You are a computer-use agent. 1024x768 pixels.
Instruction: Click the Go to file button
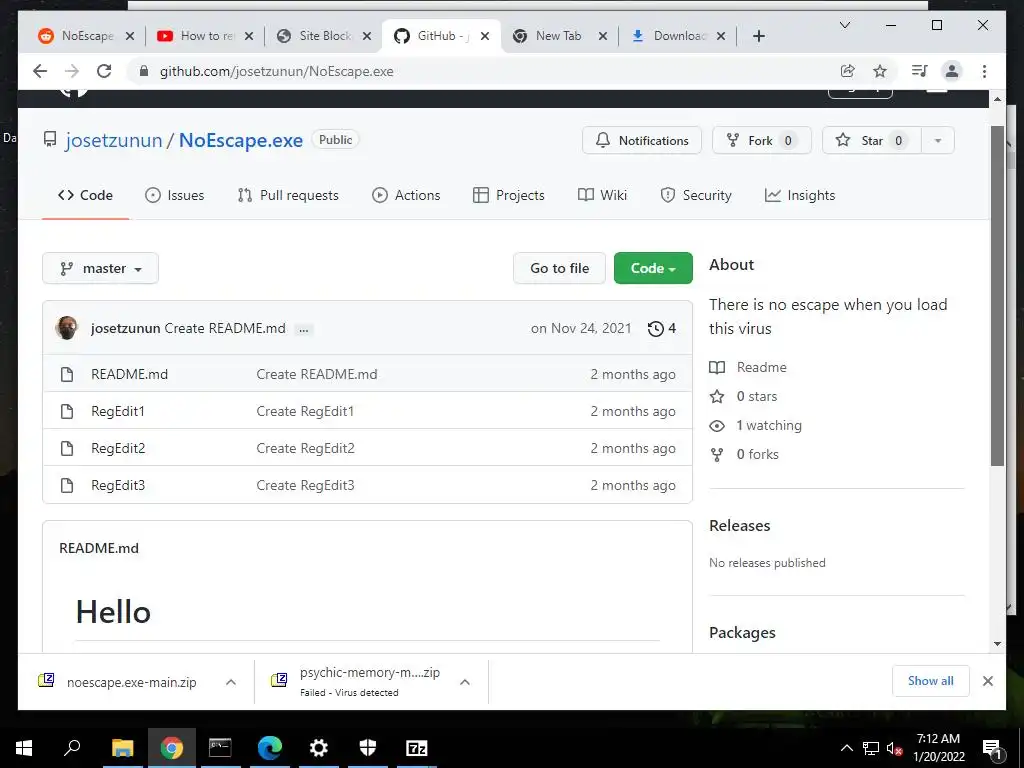pyautogui.click(x=560, y=268)
